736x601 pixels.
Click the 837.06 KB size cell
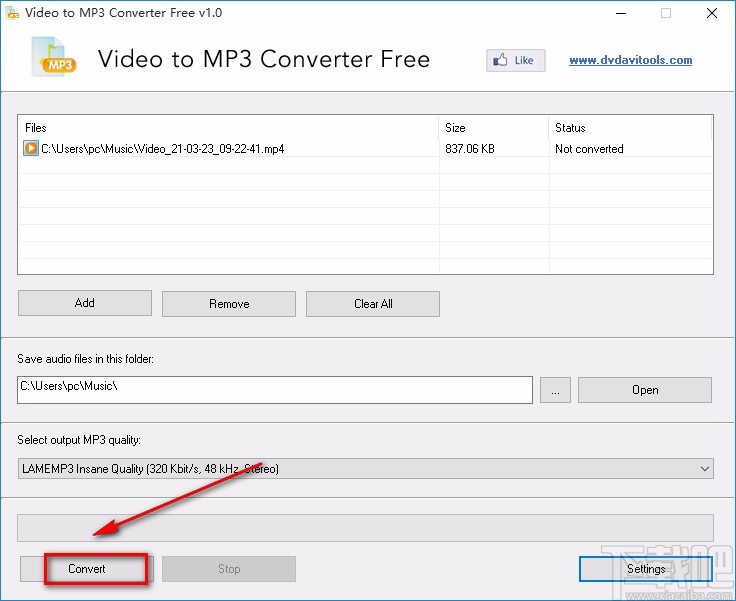470,149
